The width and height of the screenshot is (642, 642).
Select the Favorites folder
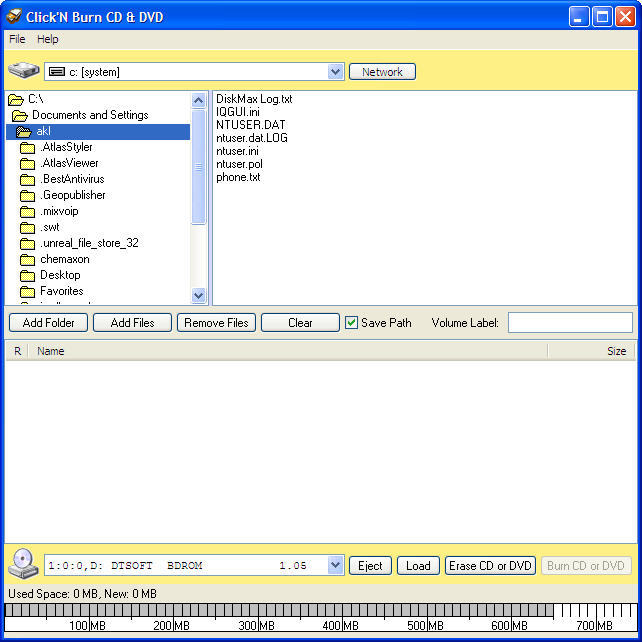[x=61, y=291]
